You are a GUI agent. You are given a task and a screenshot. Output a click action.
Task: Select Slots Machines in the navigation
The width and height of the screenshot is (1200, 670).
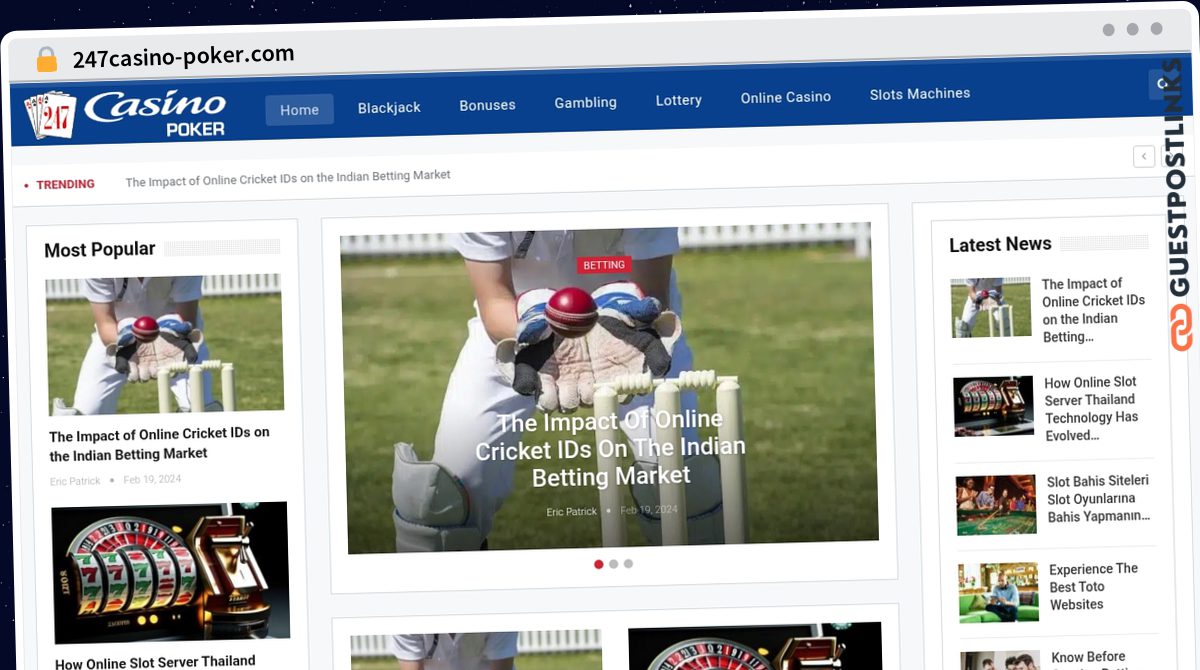tap(920, 93)
